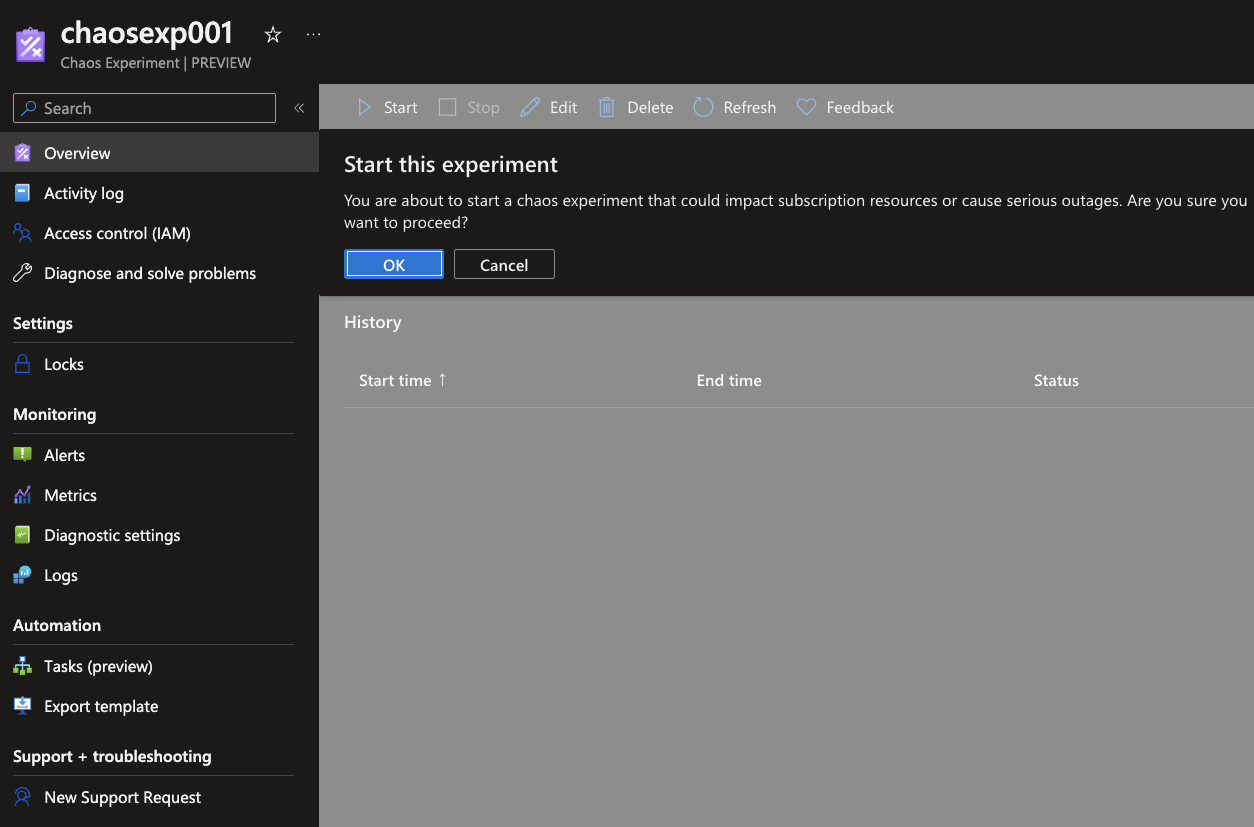The image size is (1254, 827).
Task: Click the Activity log notebook icon
Action: (22, 193)
